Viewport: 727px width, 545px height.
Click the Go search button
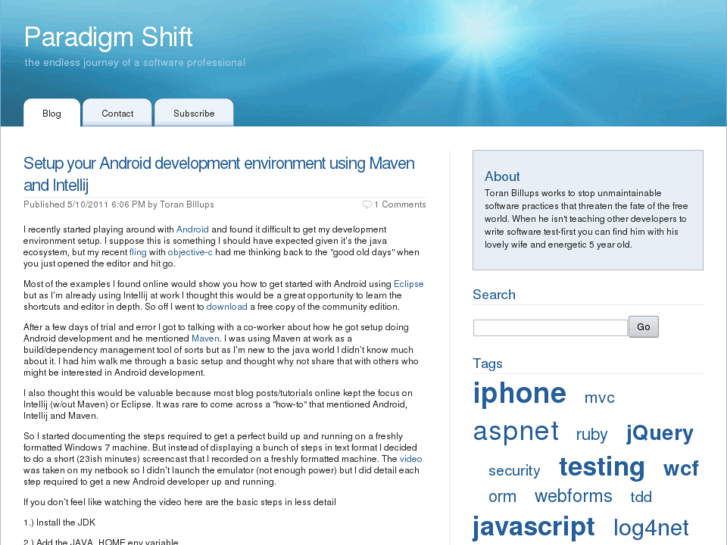pos(643,327)
